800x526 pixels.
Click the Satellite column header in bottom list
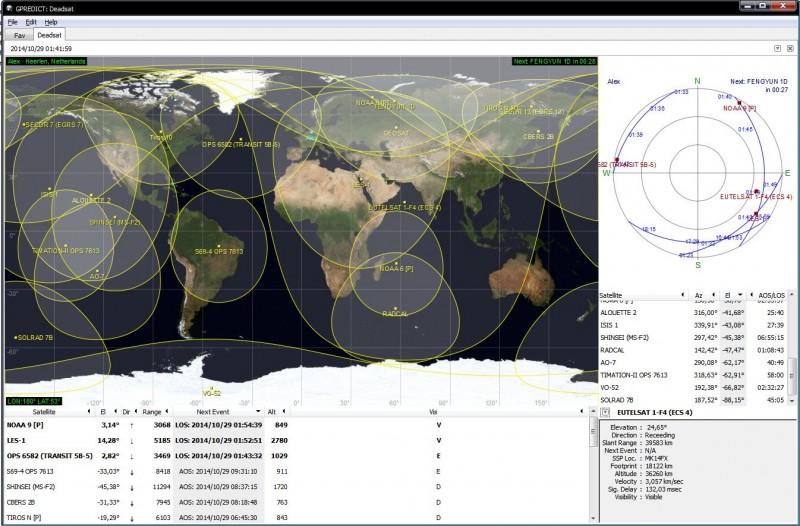[x=44, y=411]
